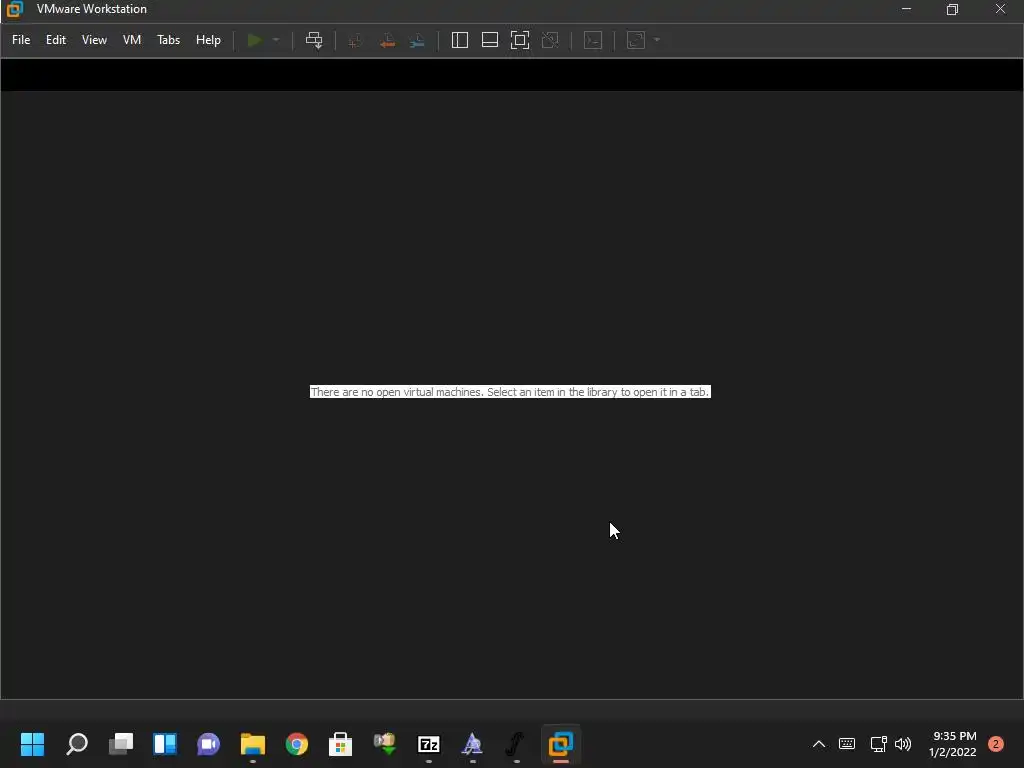Image resolution: width=1024 pixels, height=768 pixels.
Task: Open taskbar Search
Action: [77, 744]
